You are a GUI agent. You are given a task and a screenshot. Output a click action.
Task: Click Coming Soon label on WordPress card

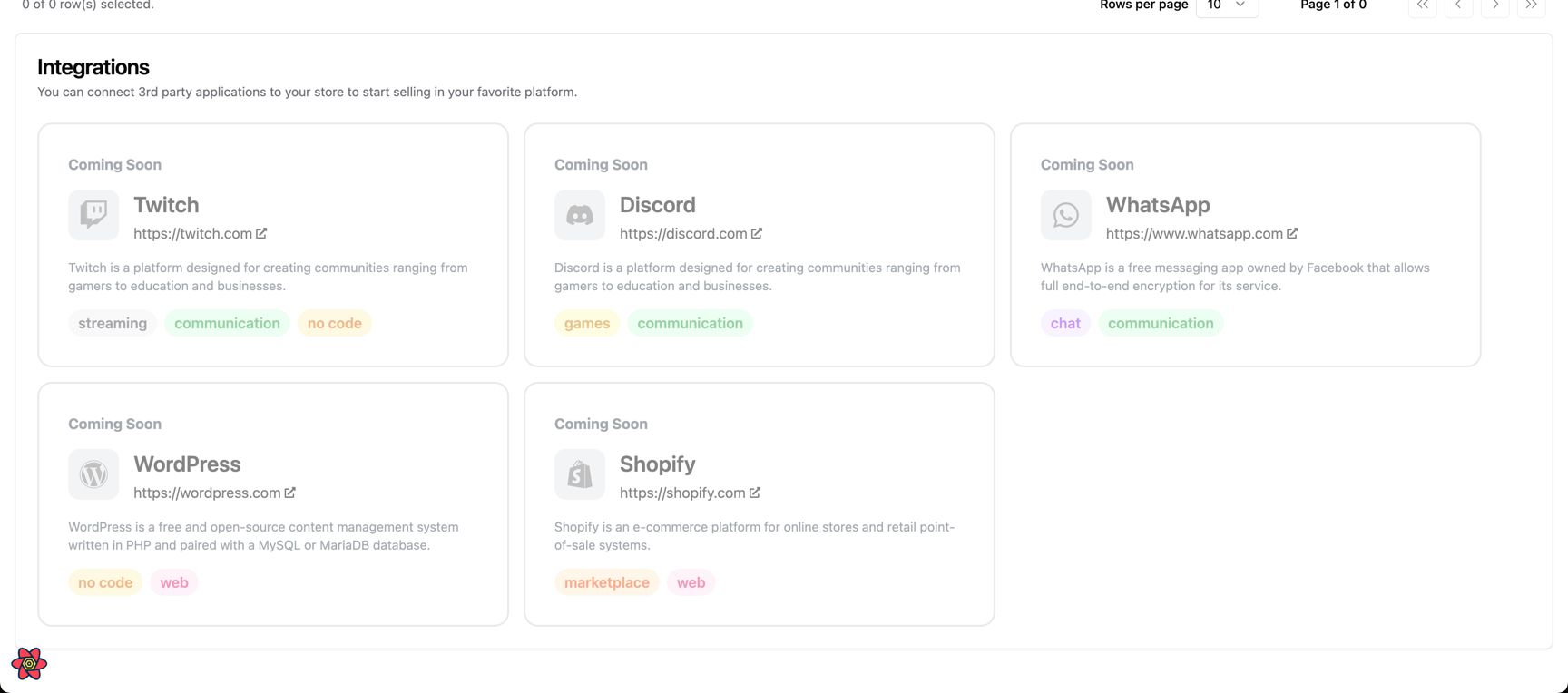pos(114,424)
